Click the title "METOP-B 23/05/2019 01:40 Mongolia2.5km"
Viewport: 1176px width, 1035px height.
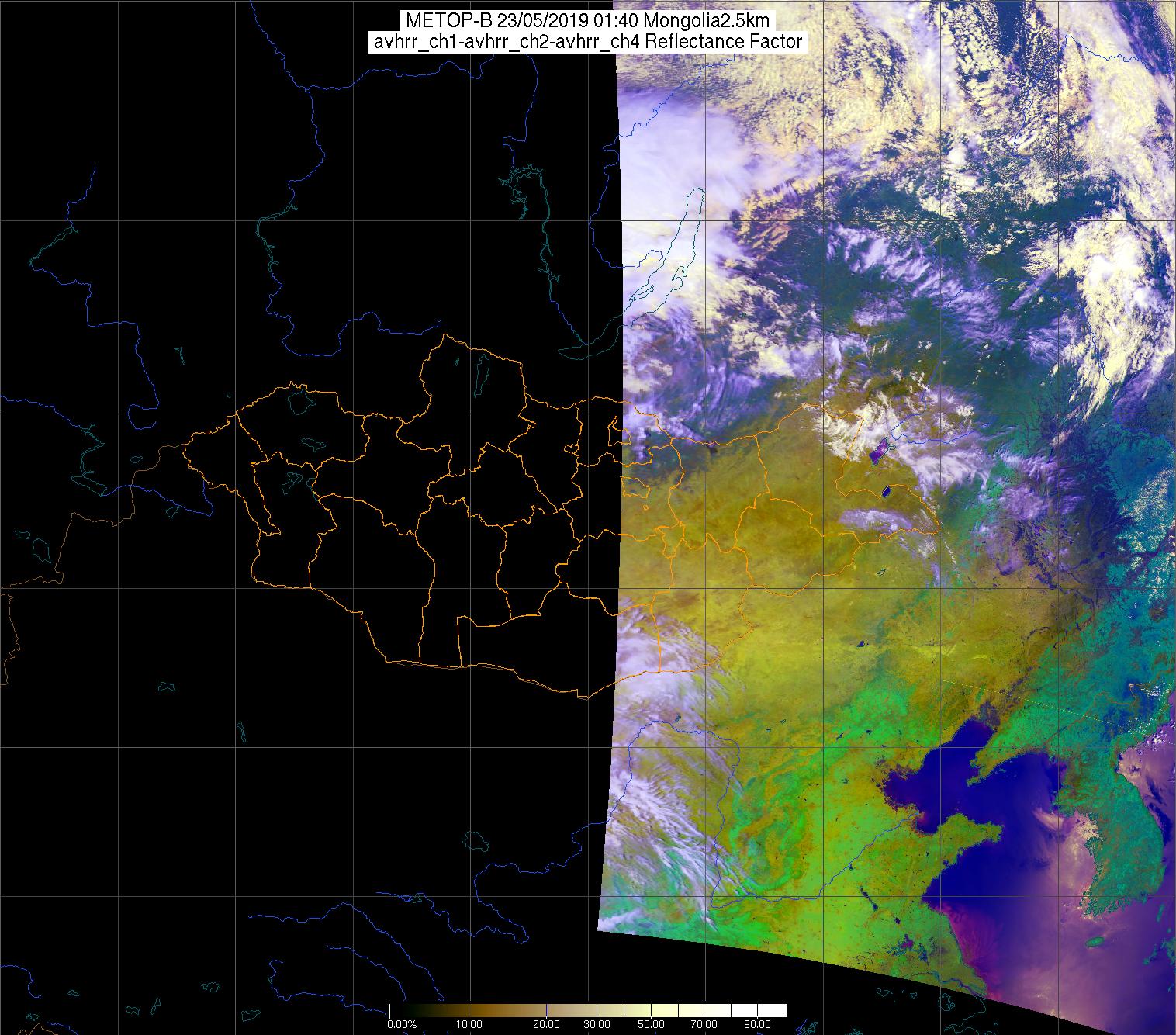tap(587, 21)
